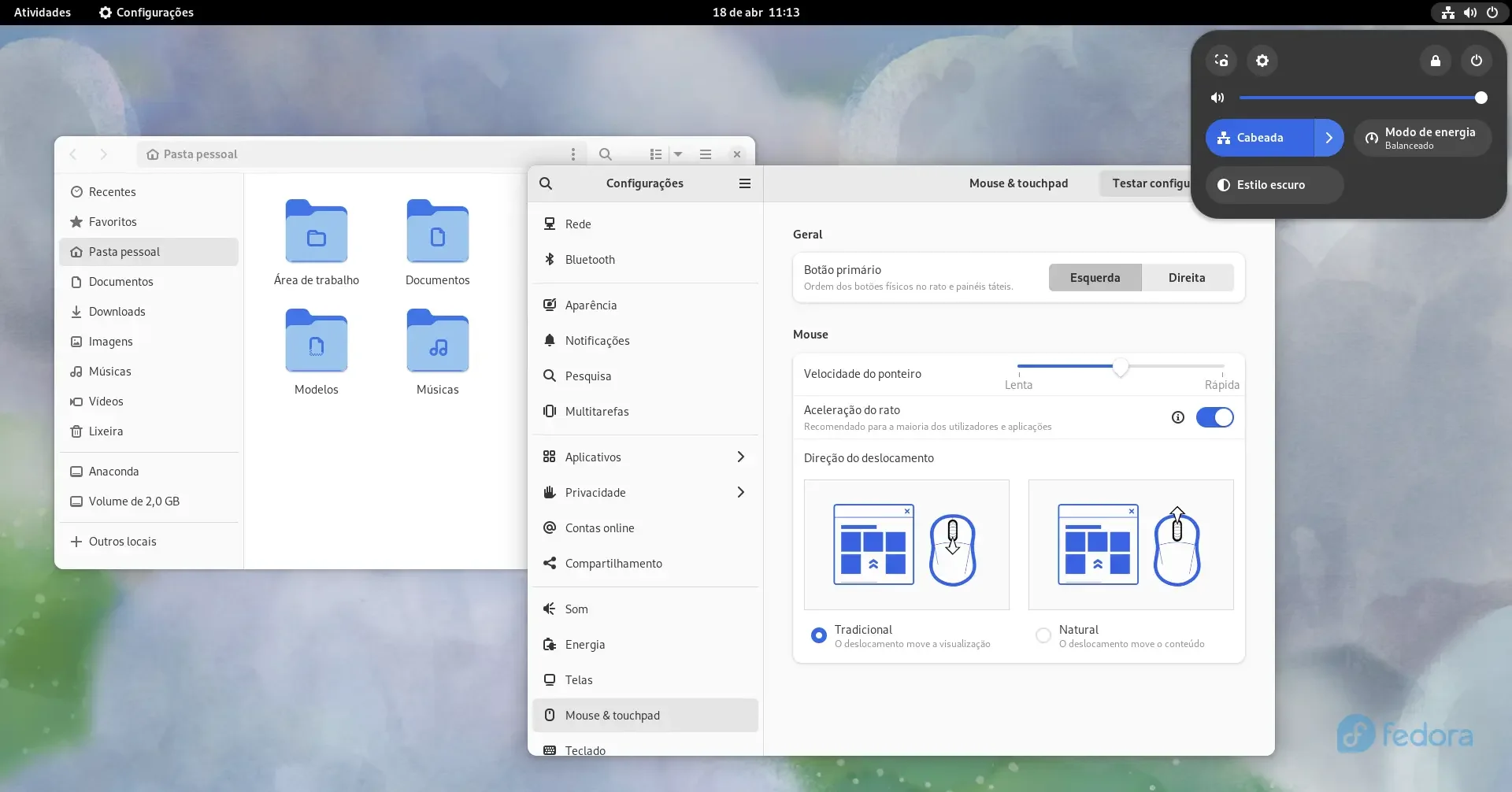Open Multitarefas settings
Viewport: 1512px width, 792px height.
645,412
